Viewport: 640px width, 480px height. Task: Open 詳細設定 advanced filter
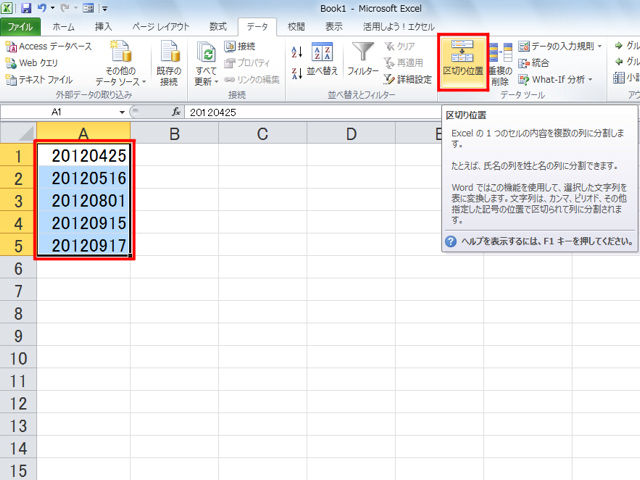click(x=407, y=80)
